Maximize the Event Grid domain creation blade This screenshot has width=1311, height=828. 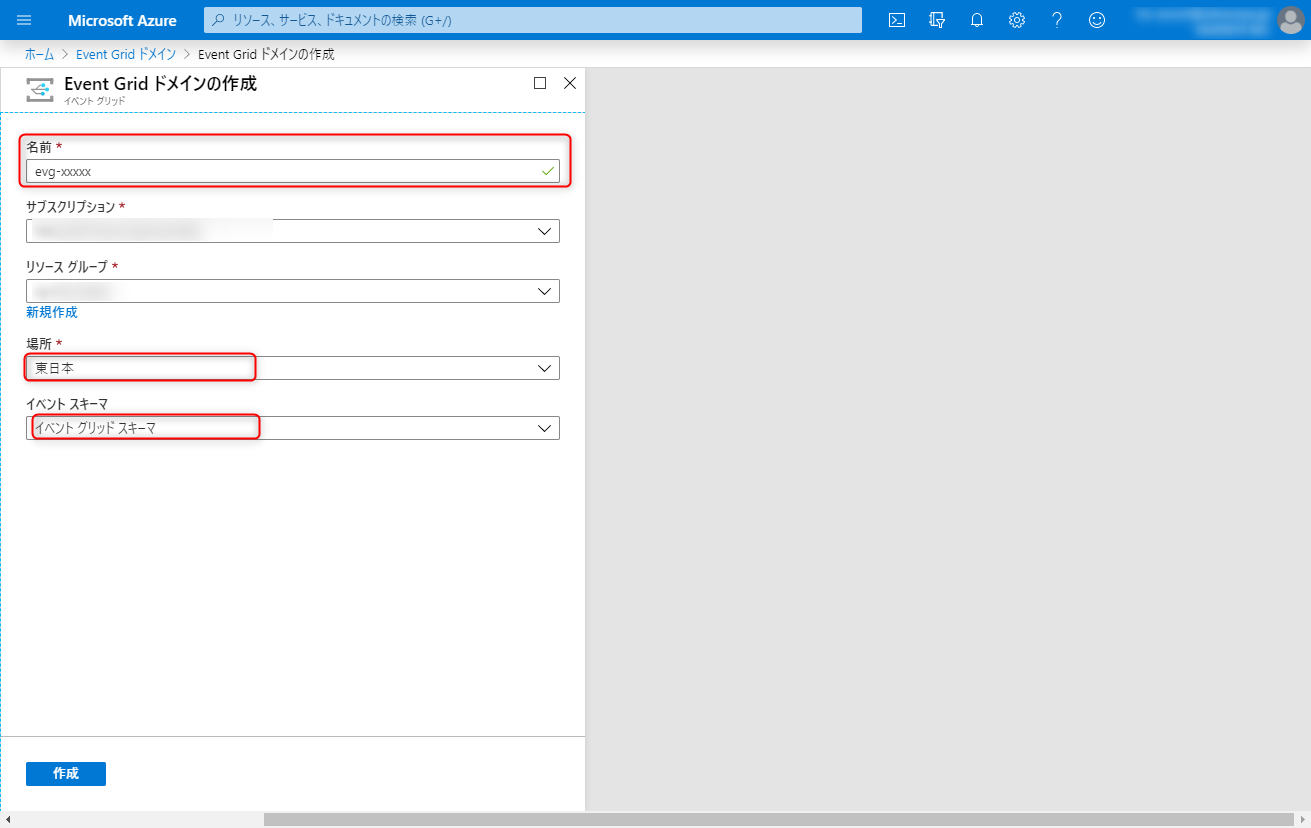pyautogui.click(x=540, y=83)
